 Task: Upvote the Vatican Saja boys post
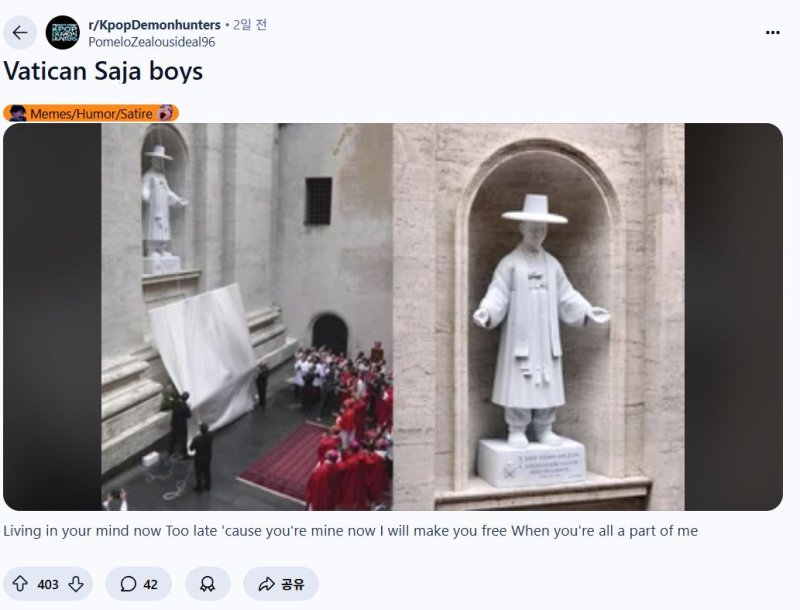pyautogui.click(x=20, y=583)
